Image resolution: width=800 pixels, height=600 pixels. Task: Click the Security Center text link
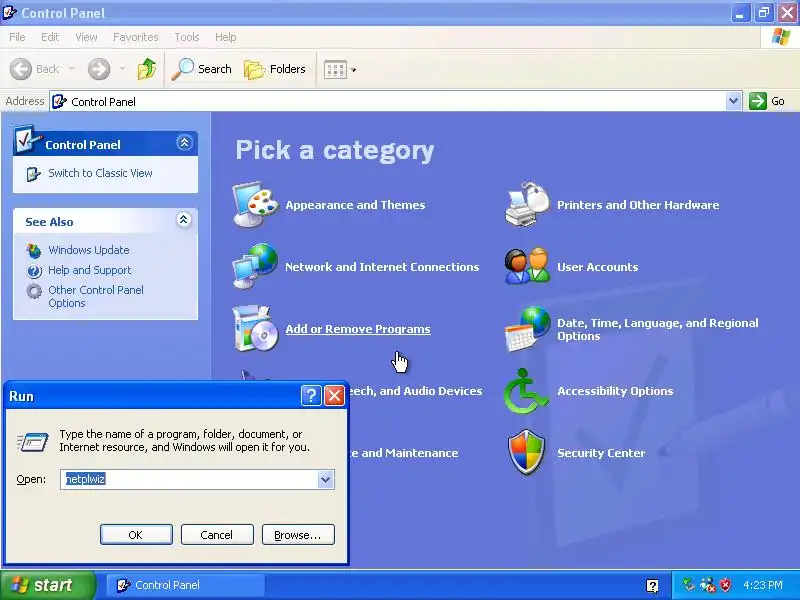click(601, 453)
